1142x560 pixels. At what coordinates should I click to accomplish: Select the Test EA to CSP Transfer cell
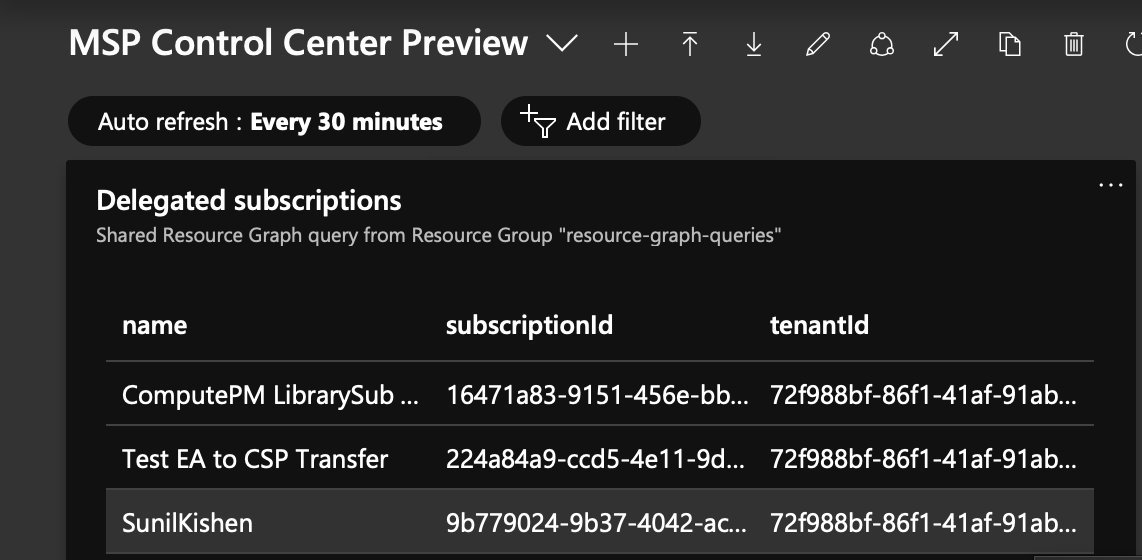point(255,459)
